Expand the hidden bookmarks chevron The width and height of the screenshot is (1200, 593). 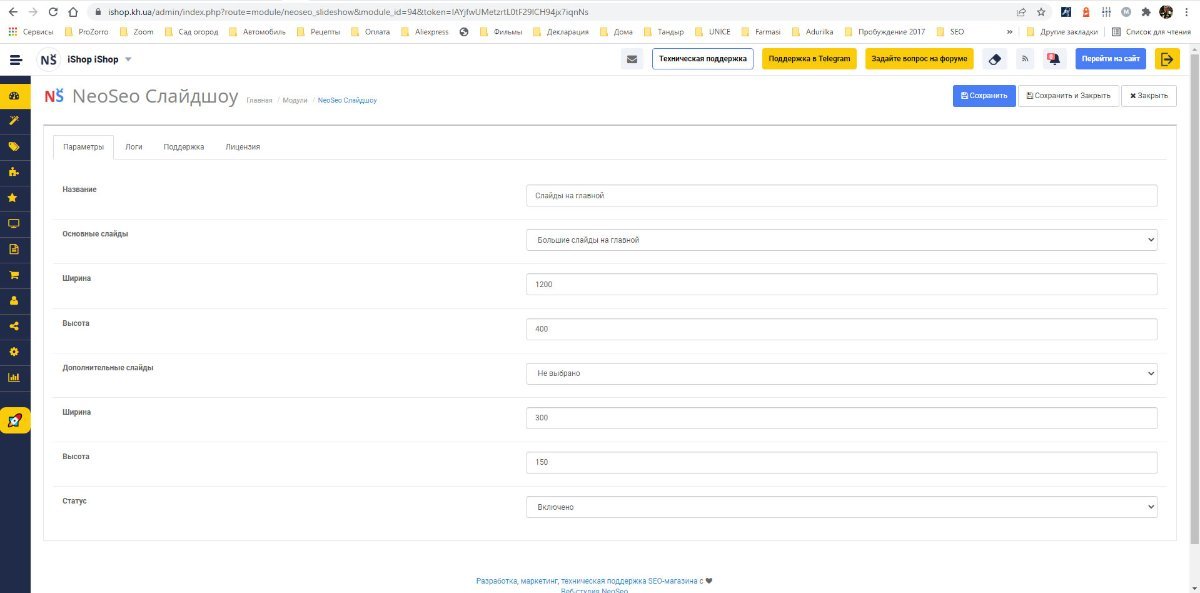[1010, 31]
